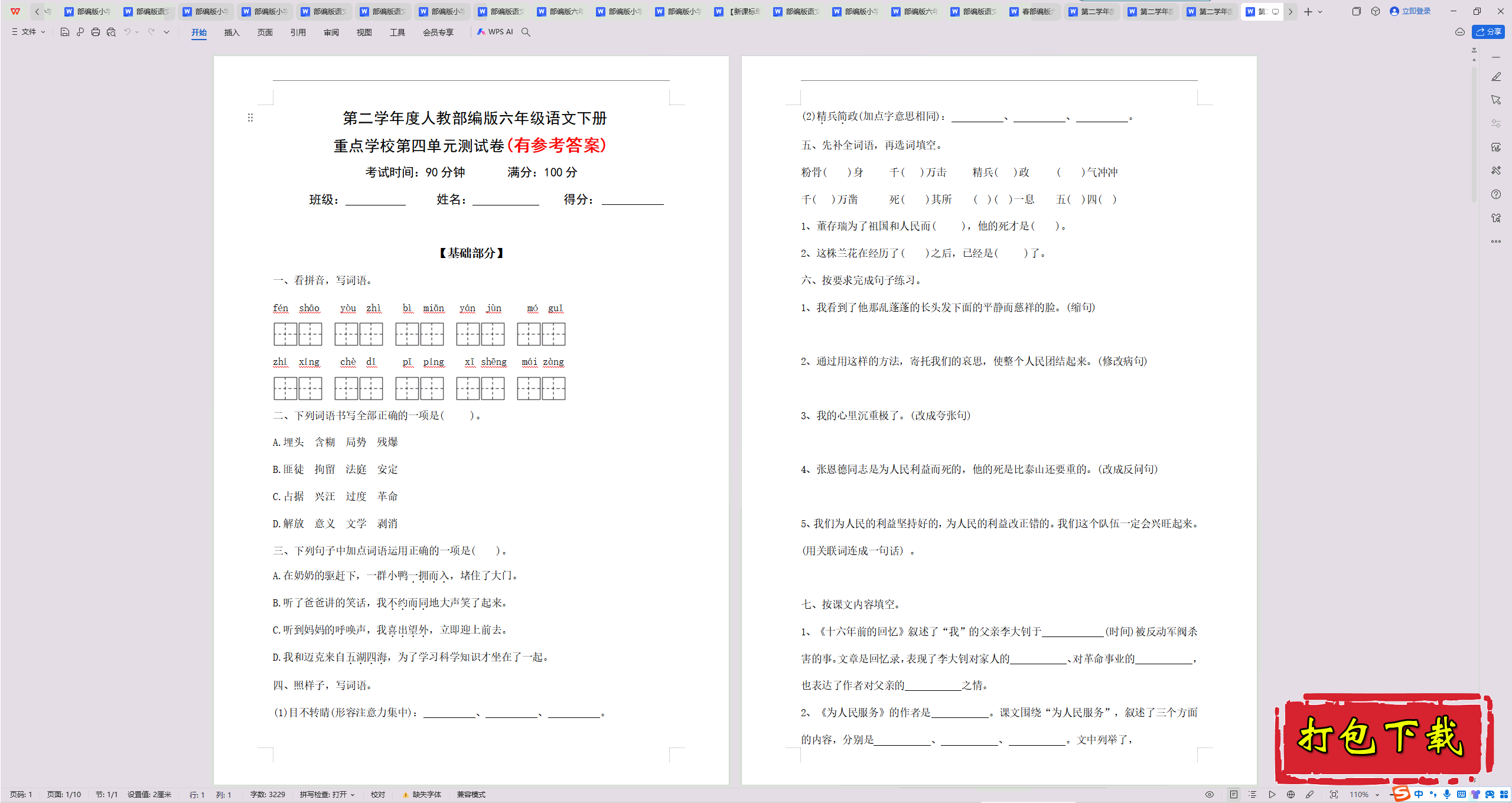This screenshot has height=803, width=1512.
Task: Open the 【新课标 document tab
Action: tap(737, 11)
